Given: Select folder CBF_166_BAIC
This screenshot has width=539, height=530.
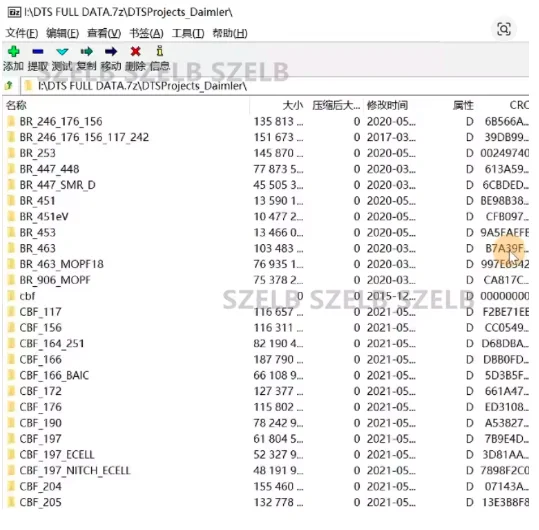Looking at the screenshot, I should (x=54, y=375).
